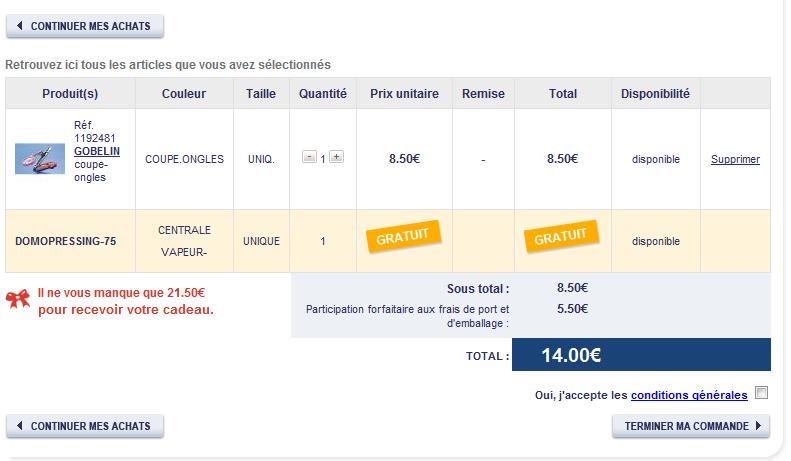This screenshot has width=791, height=461.
Task: Decrease quantity with the minus icon
Action: (309, 157)
